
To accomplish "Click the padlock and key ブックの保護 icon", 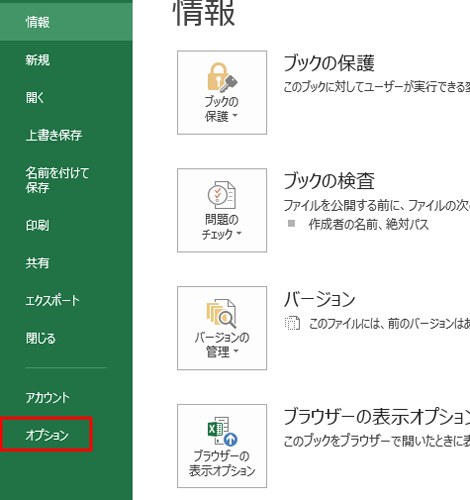I will (222, 77).
